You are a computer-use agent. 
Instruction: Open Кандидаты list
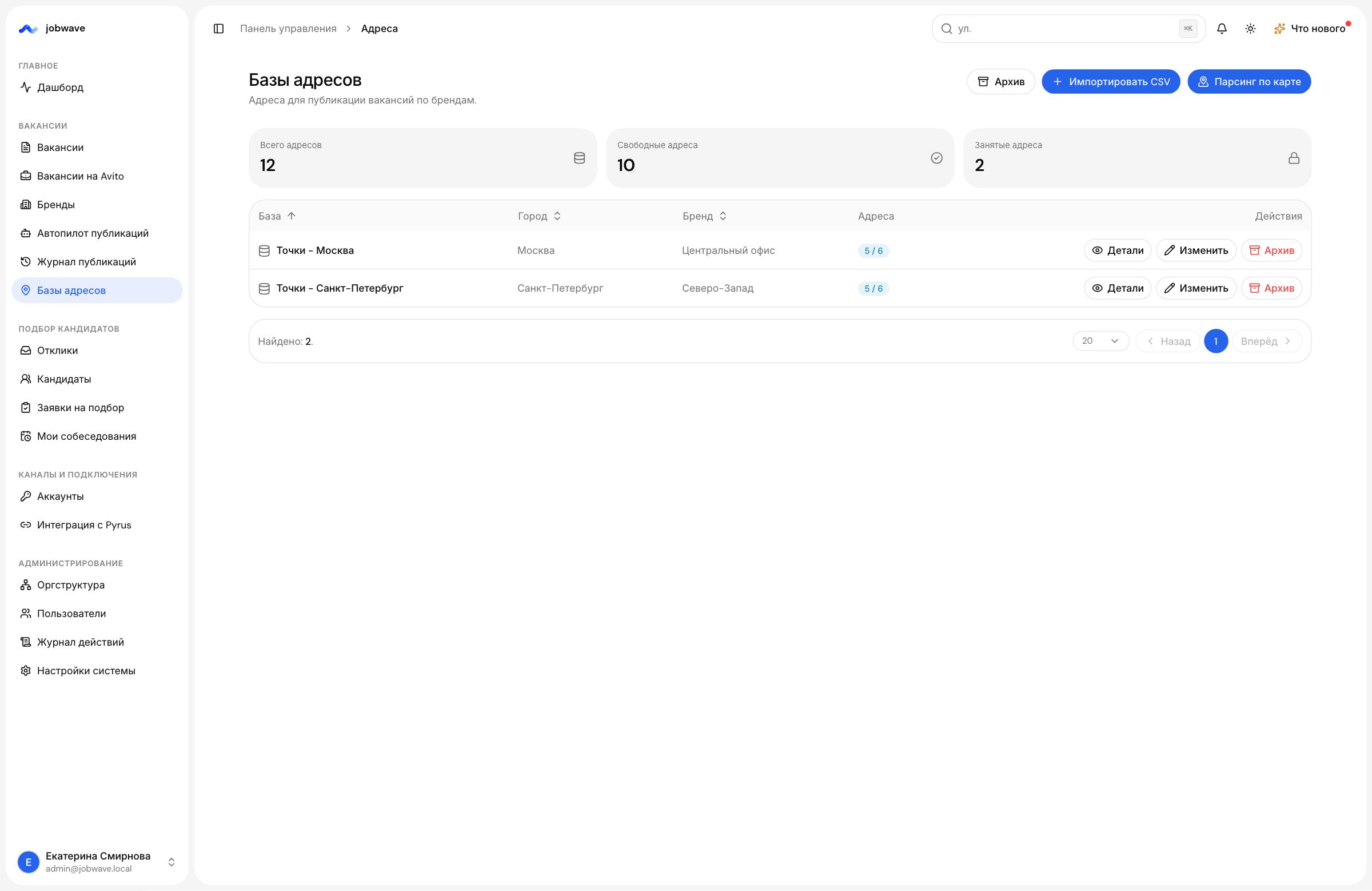[x=97, y=379]
